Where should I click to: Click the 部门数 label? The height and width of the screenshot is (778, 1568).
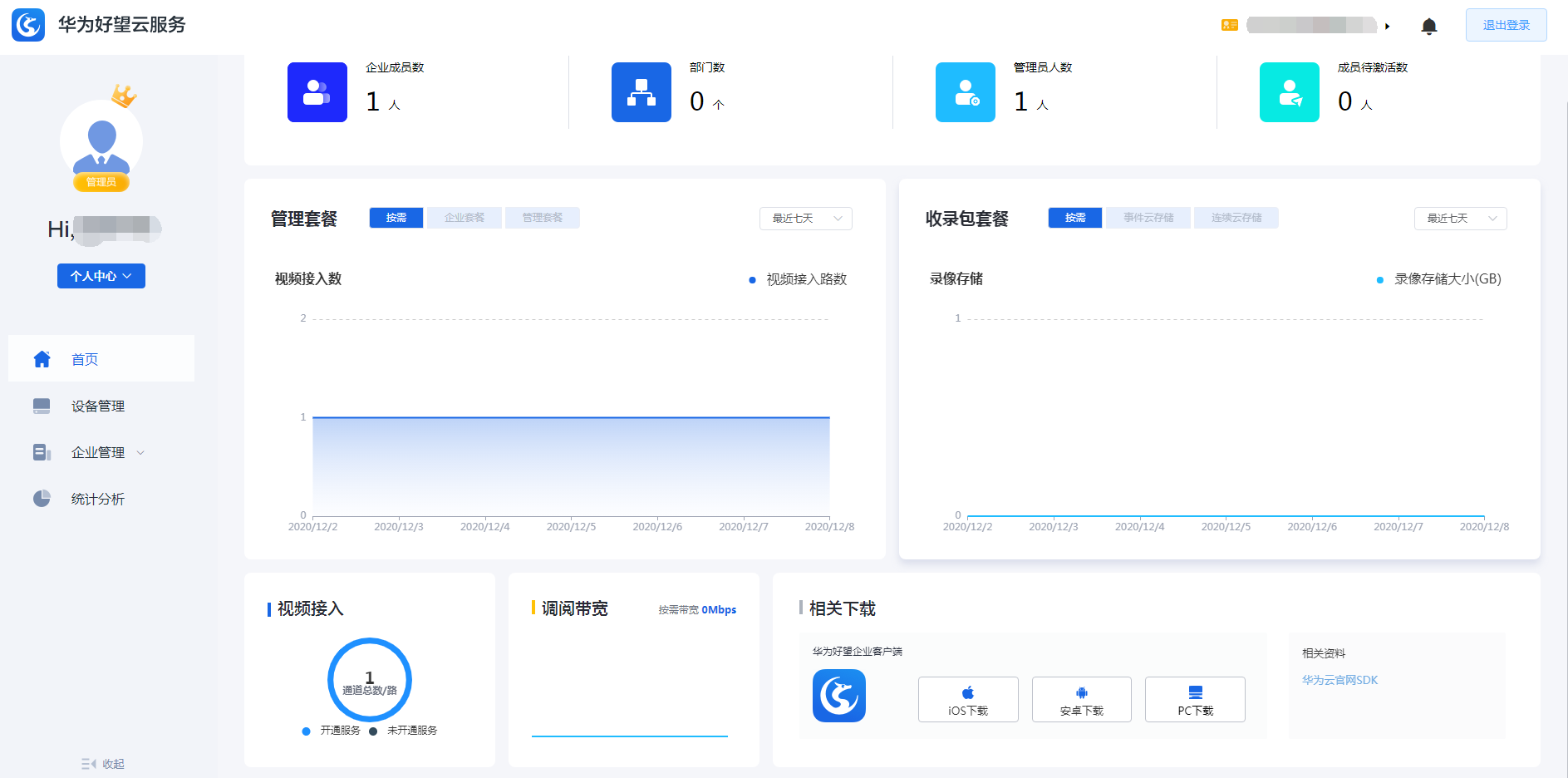click(x=707, y=67)
